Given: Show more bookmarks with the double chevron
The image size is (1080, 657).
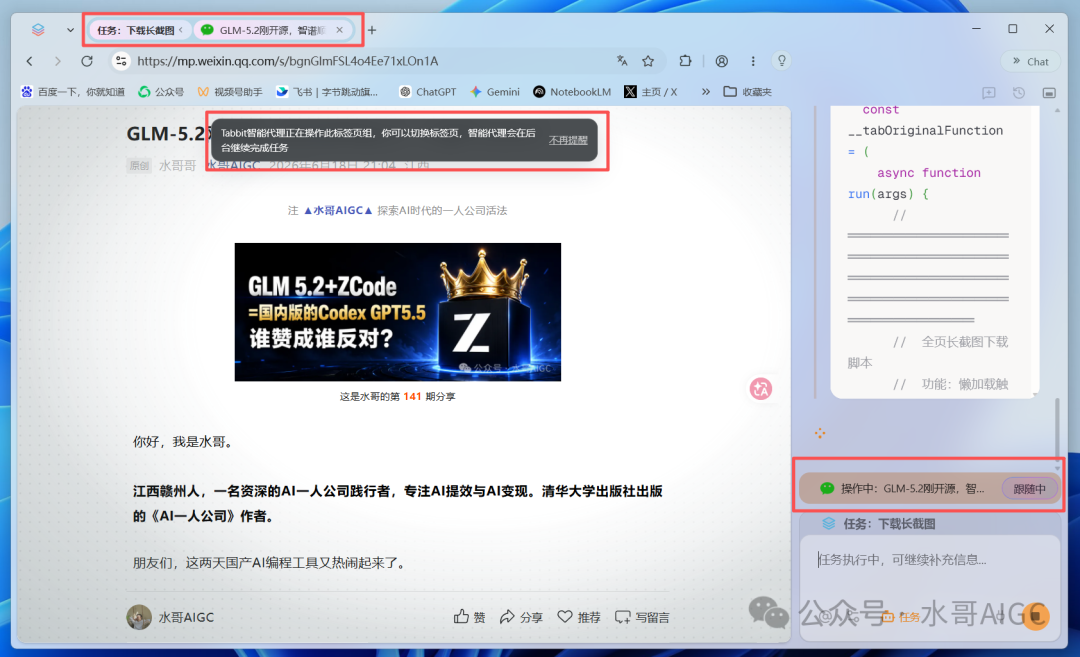Looking at the screenshot, I should point(705,92).
